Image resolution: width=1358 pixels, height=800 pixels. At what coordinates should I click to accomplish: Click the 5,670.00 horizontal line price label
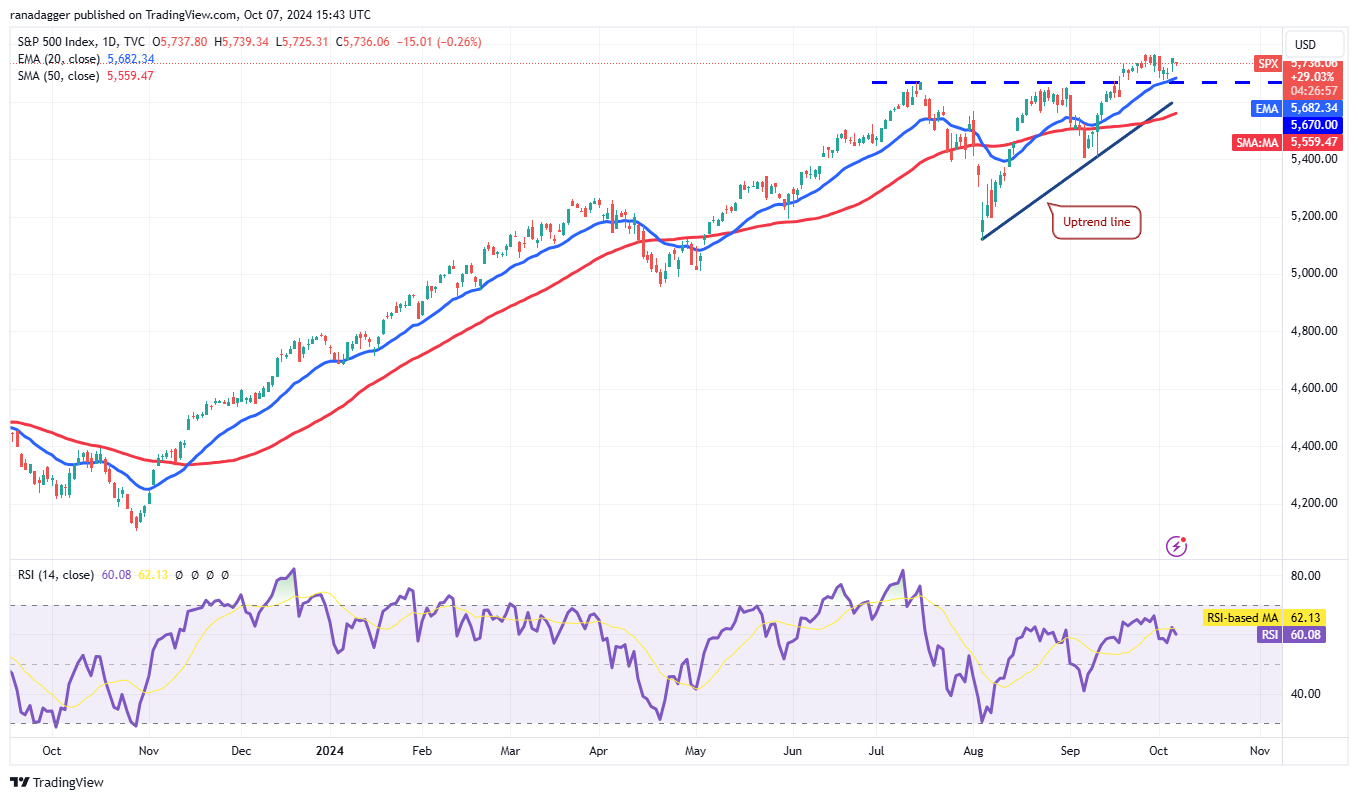point(1313,125)
